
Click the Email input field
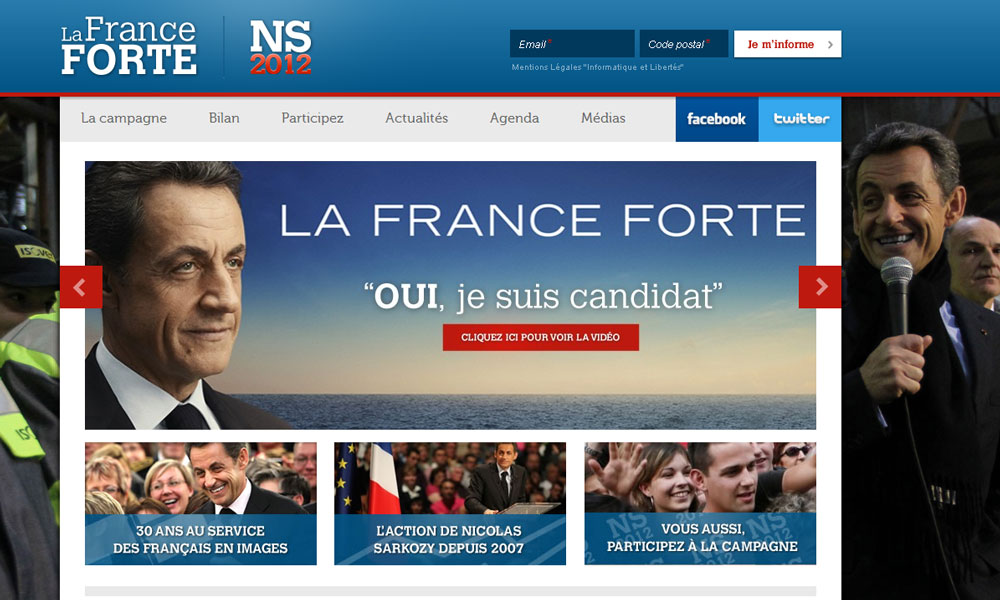pyautogui.click(x=572, y=44)
